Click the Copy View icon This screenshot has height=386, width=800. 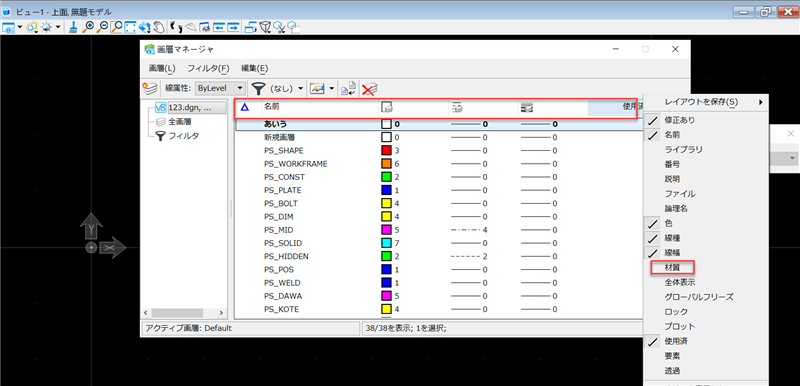tap(251, 27)
